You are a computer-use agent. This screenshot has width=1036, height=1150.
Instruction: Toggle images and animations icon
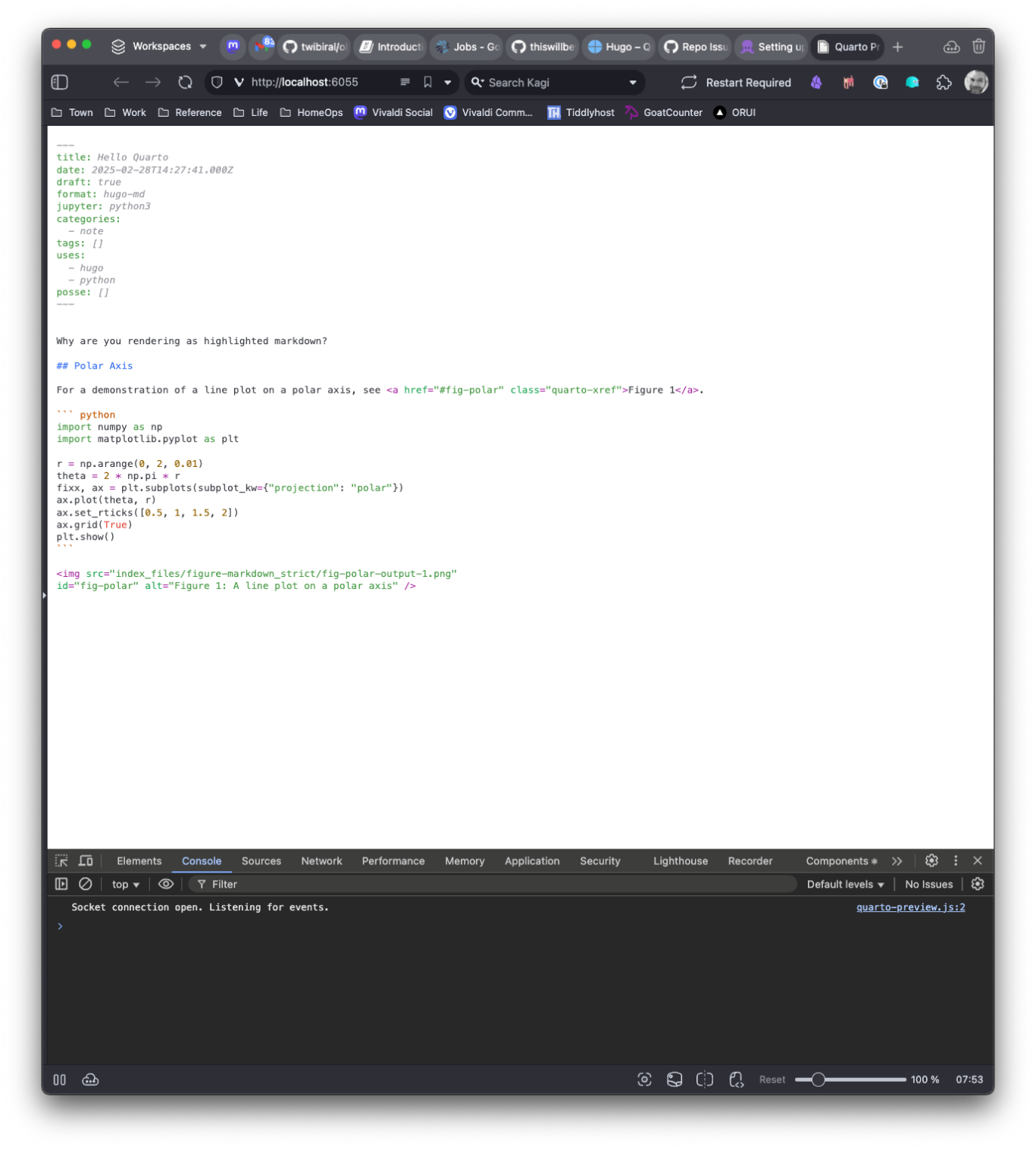(x=674, y=1080)
